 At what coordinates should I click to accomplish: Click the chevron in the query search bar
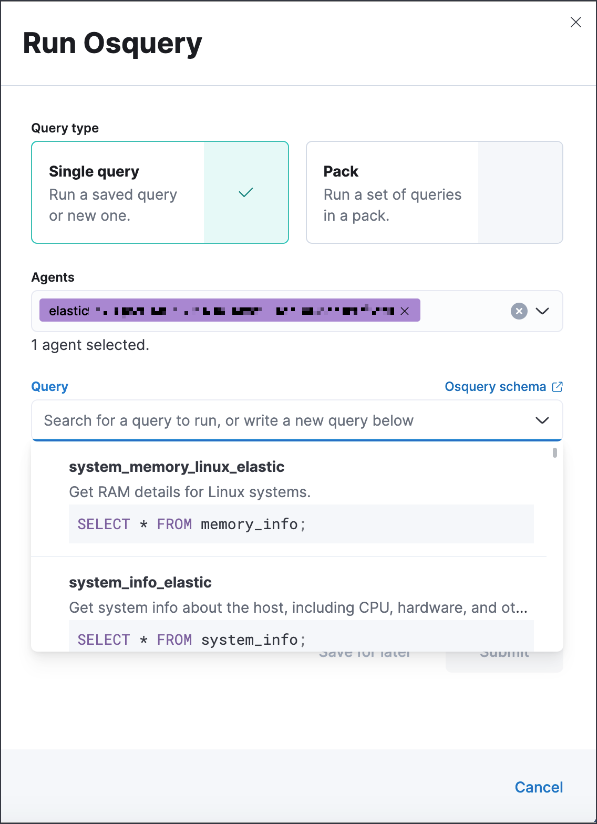[x=542, y=420]
